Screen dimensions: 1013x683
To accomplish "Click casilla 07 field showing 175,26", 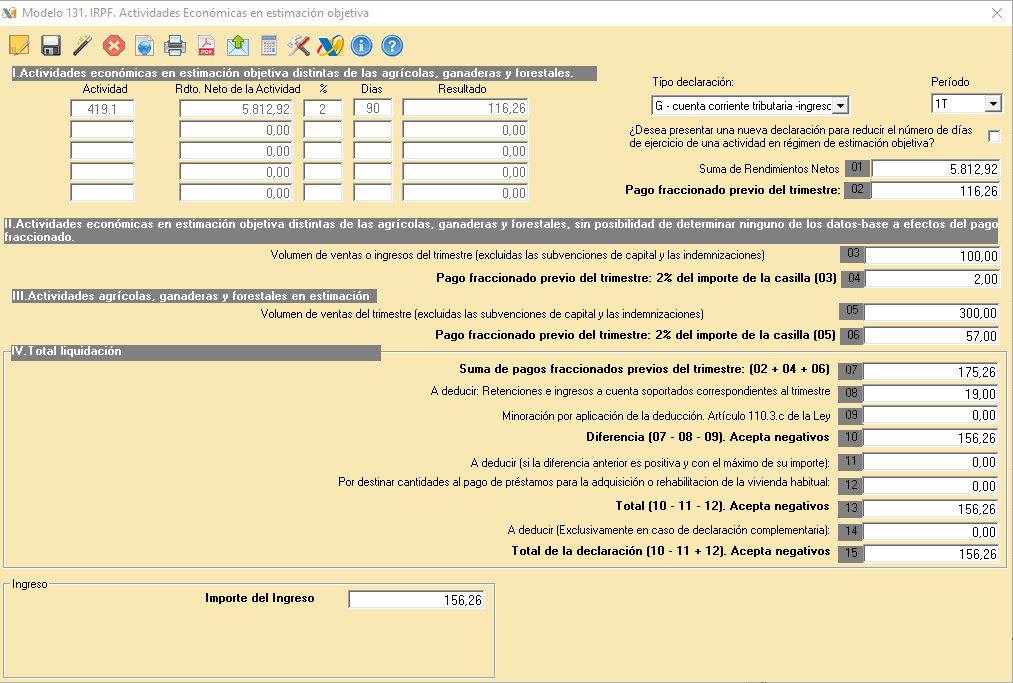I will pyautogui.click(x=931, y=372).
